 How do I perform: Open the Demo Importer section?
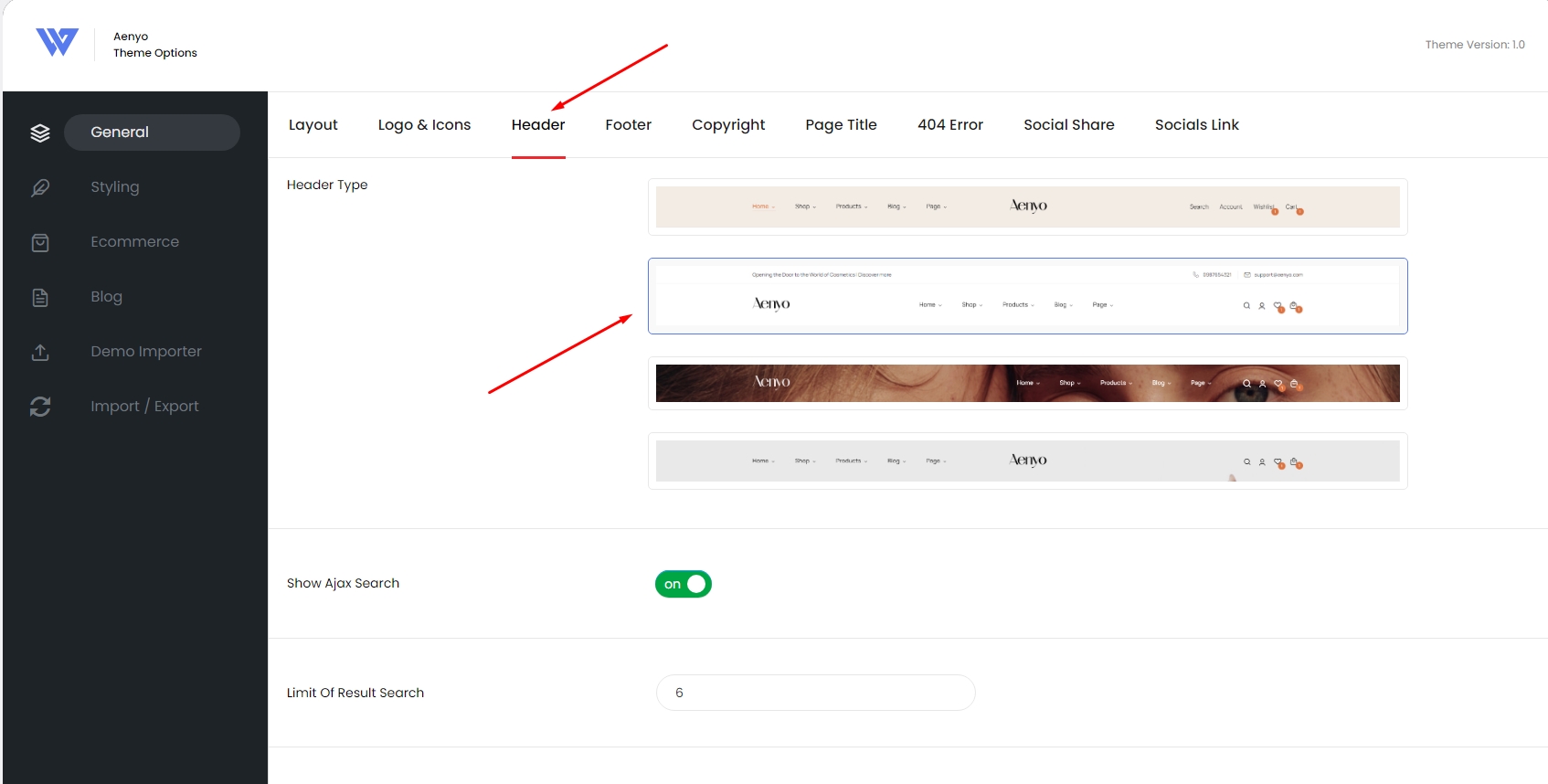pyautogui.click(x=146, y=351)
